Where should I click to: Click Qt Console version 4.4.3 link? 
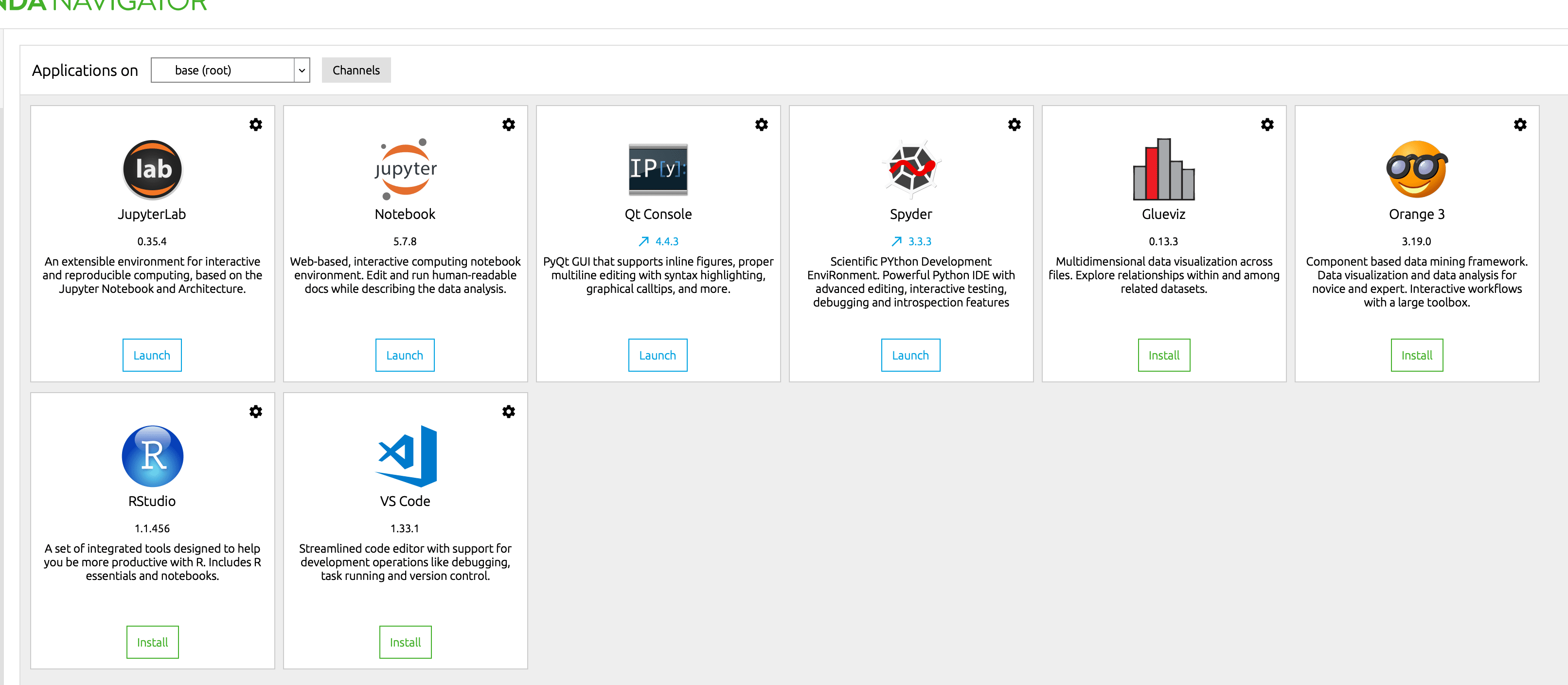pyautogui.click(x=667, y=242)
